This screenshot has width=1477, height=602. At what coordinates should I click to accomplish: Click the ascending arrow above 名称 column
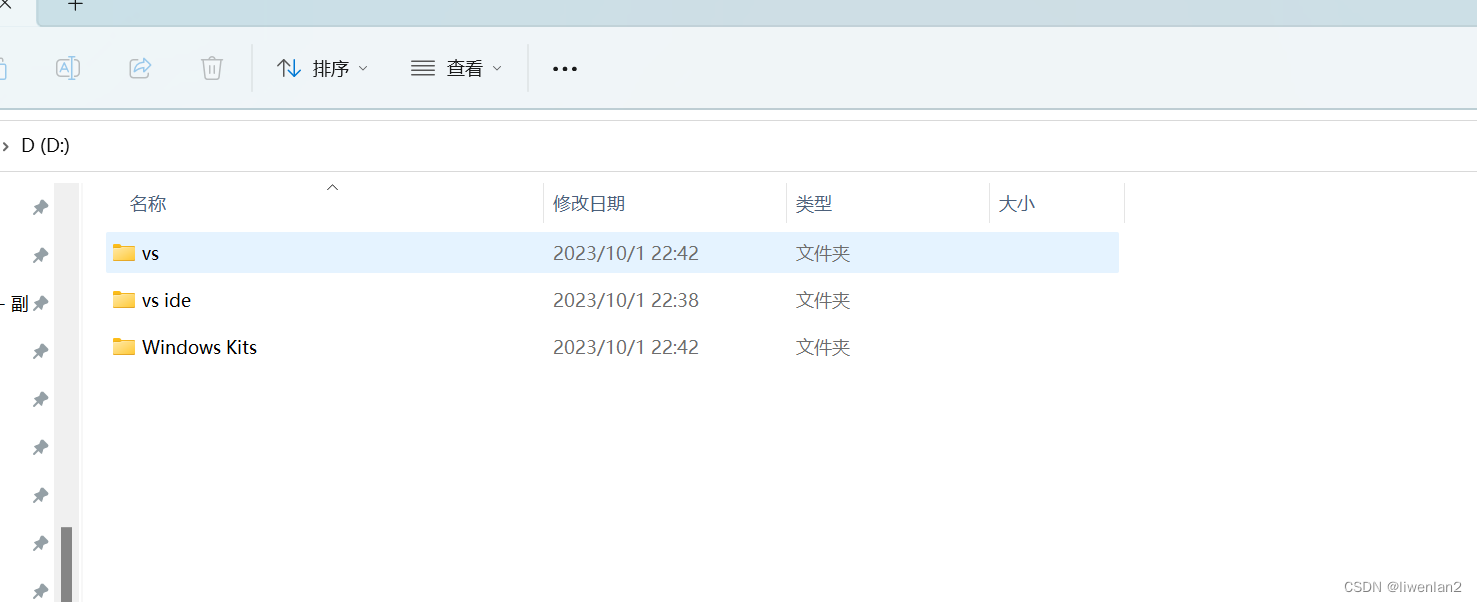point(332,187)
